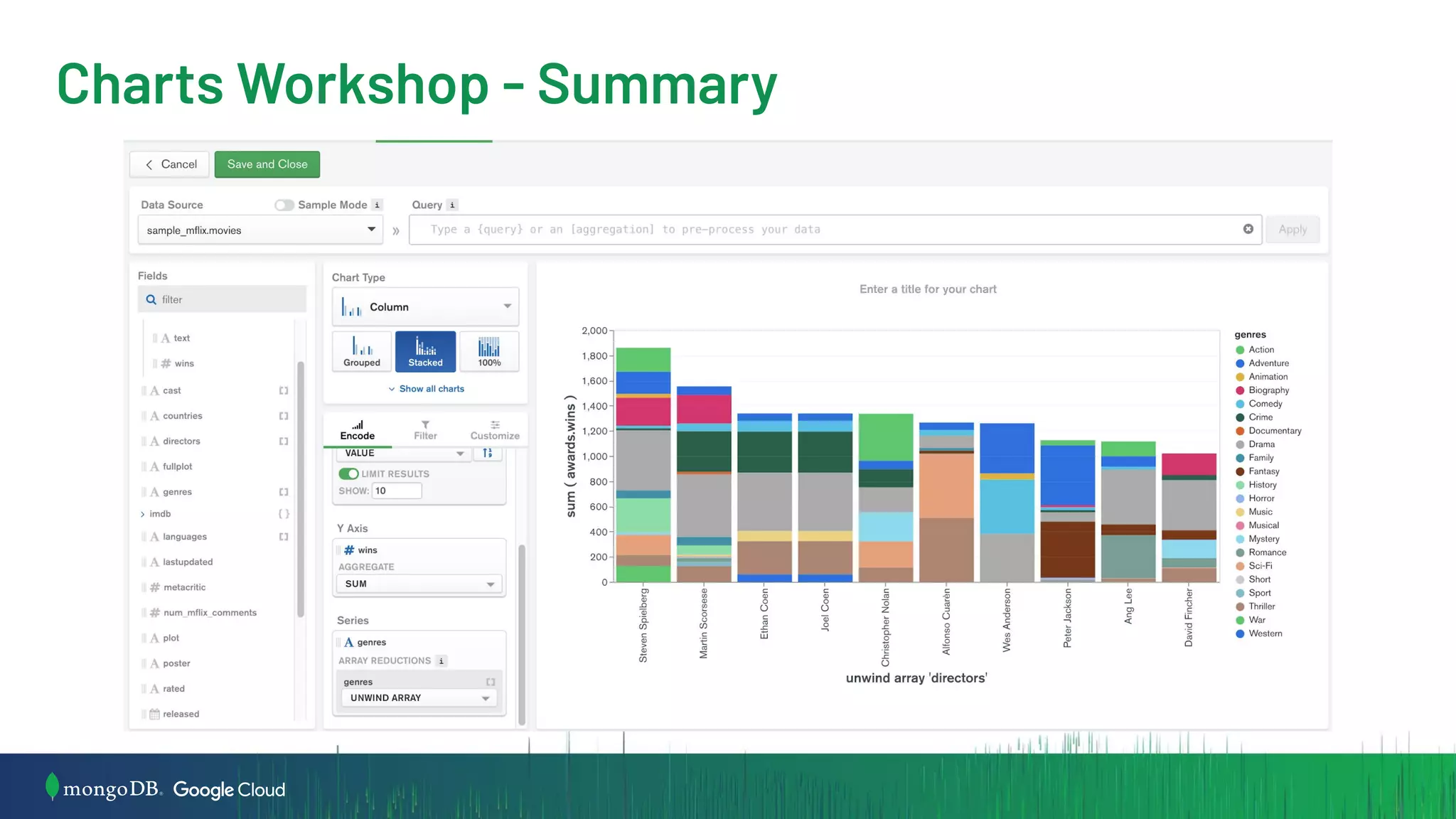Click the calendar type icon for released
This screenshot has width=1456, height=819.
pos(154,714)
